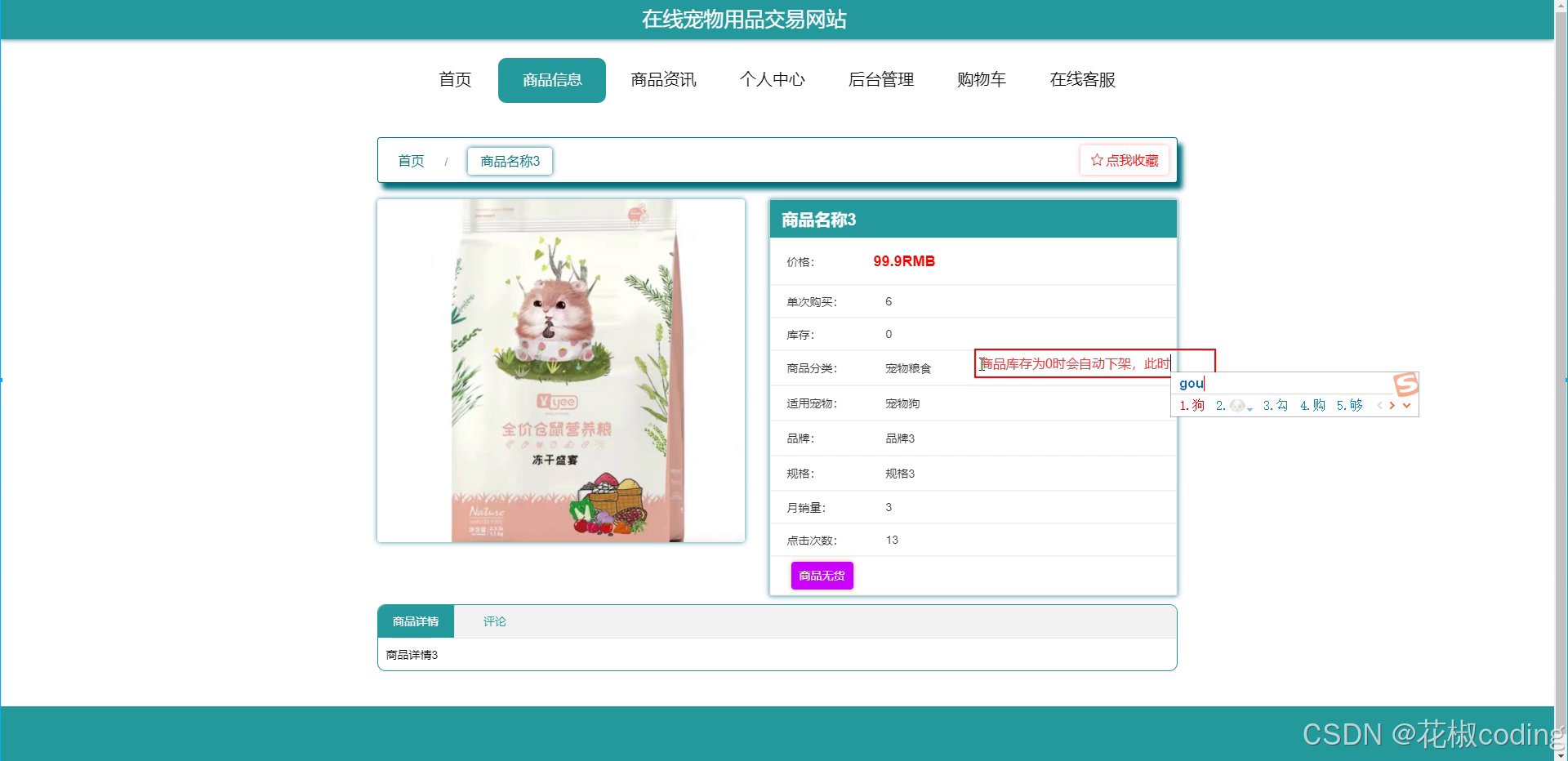This screenshot has height=761, width=1568.
Task: Click the previous IME candidate page arrow
Action: click(1379, 406)
